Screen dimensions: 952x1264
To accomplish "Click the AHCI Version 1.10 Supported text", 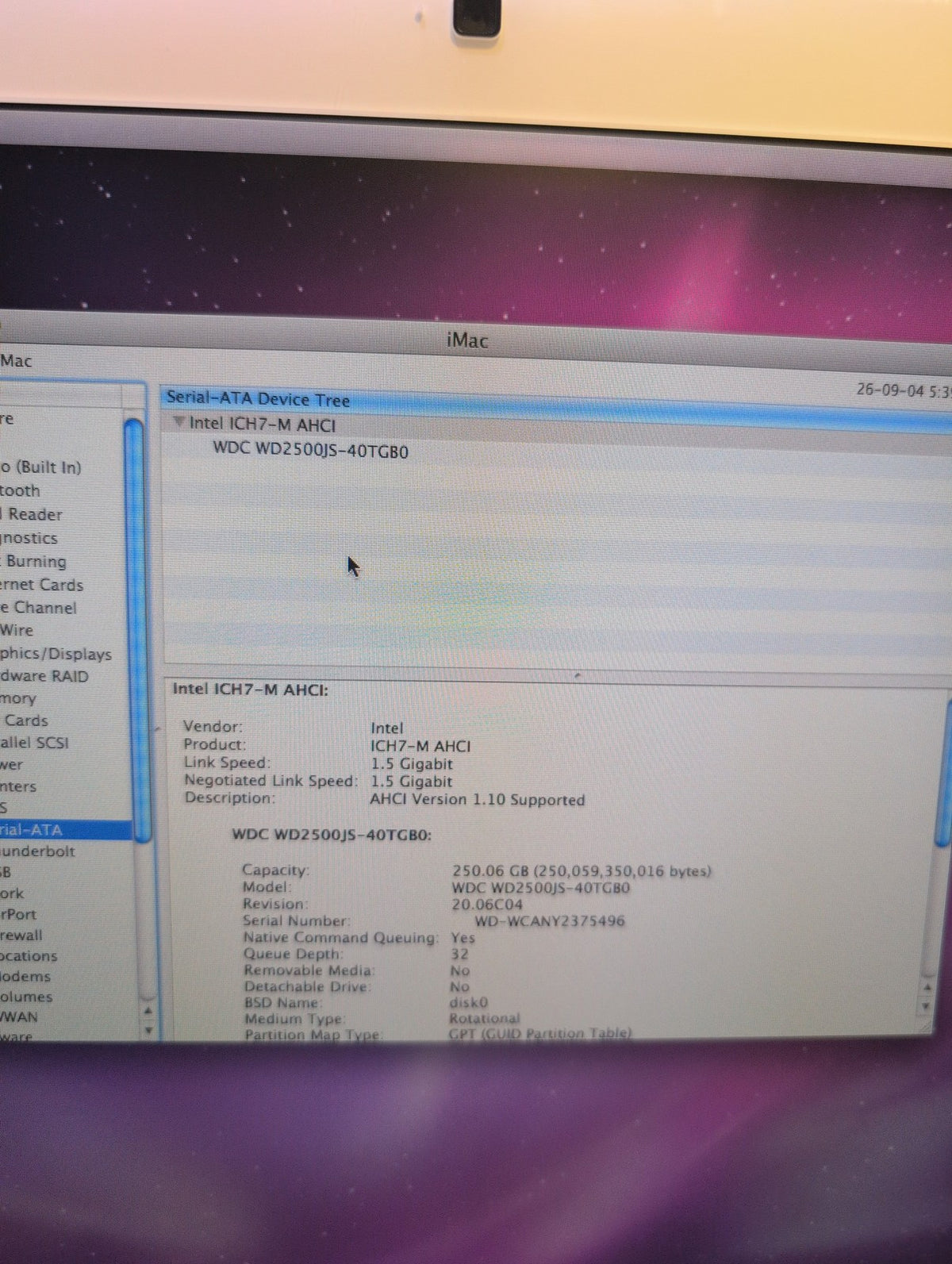I will 477,799.
